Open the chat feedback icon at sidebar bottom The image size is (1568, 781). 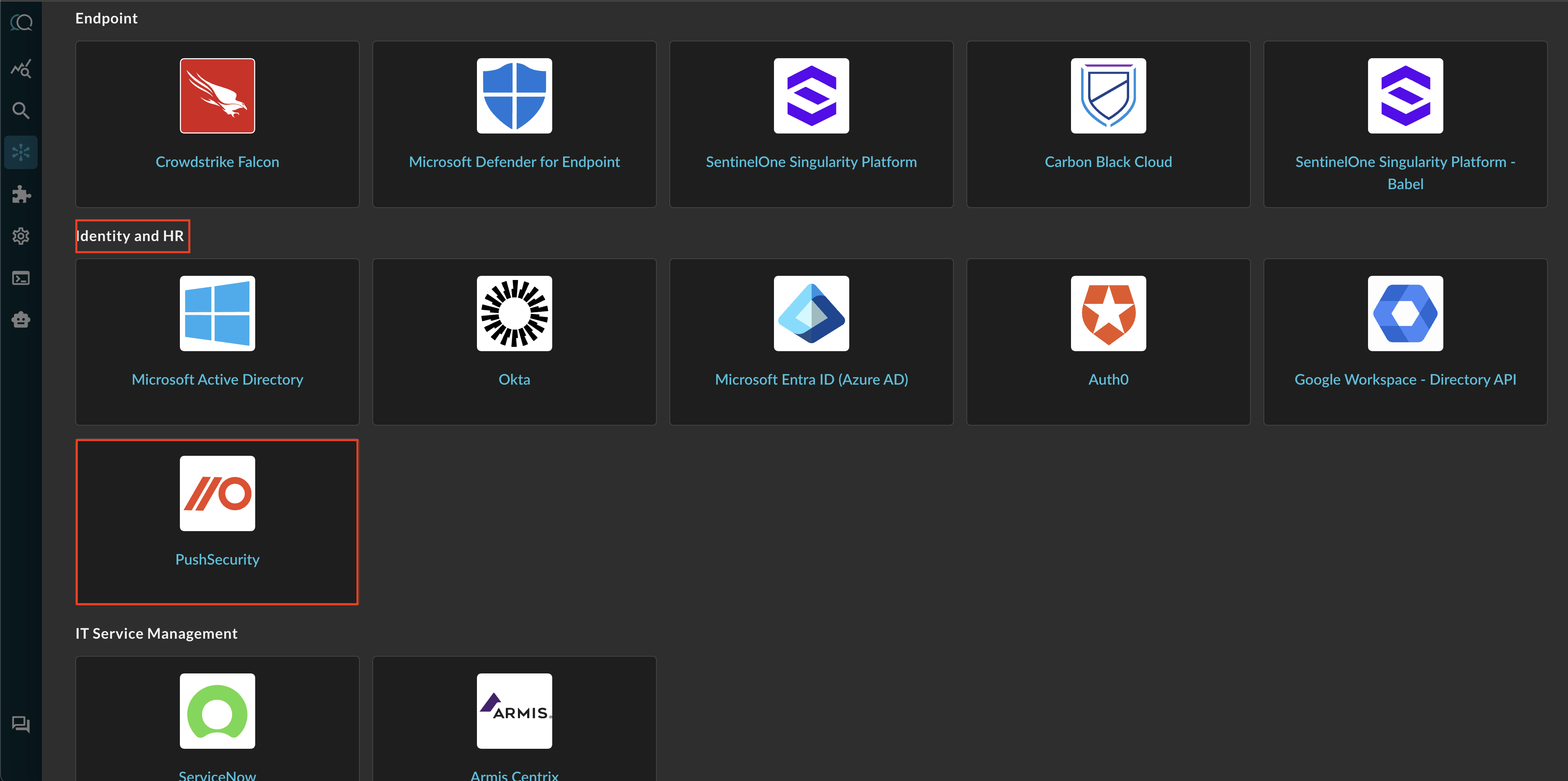tap(21, 724)
